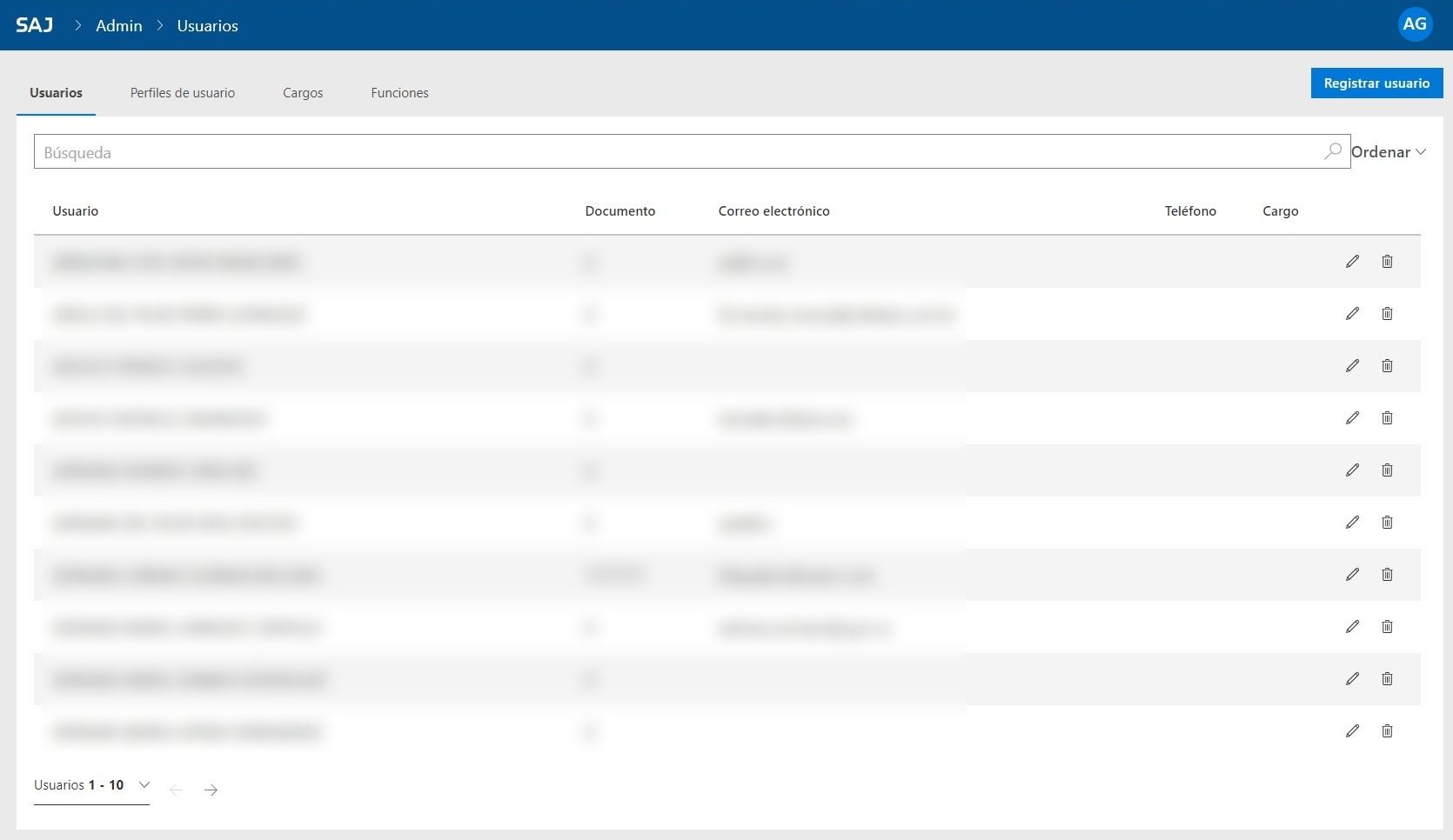The width and height of the screenshot is (1453, 840).
Task: Click trash icon in the fifth user row
Action: [x=1387, y=470]
